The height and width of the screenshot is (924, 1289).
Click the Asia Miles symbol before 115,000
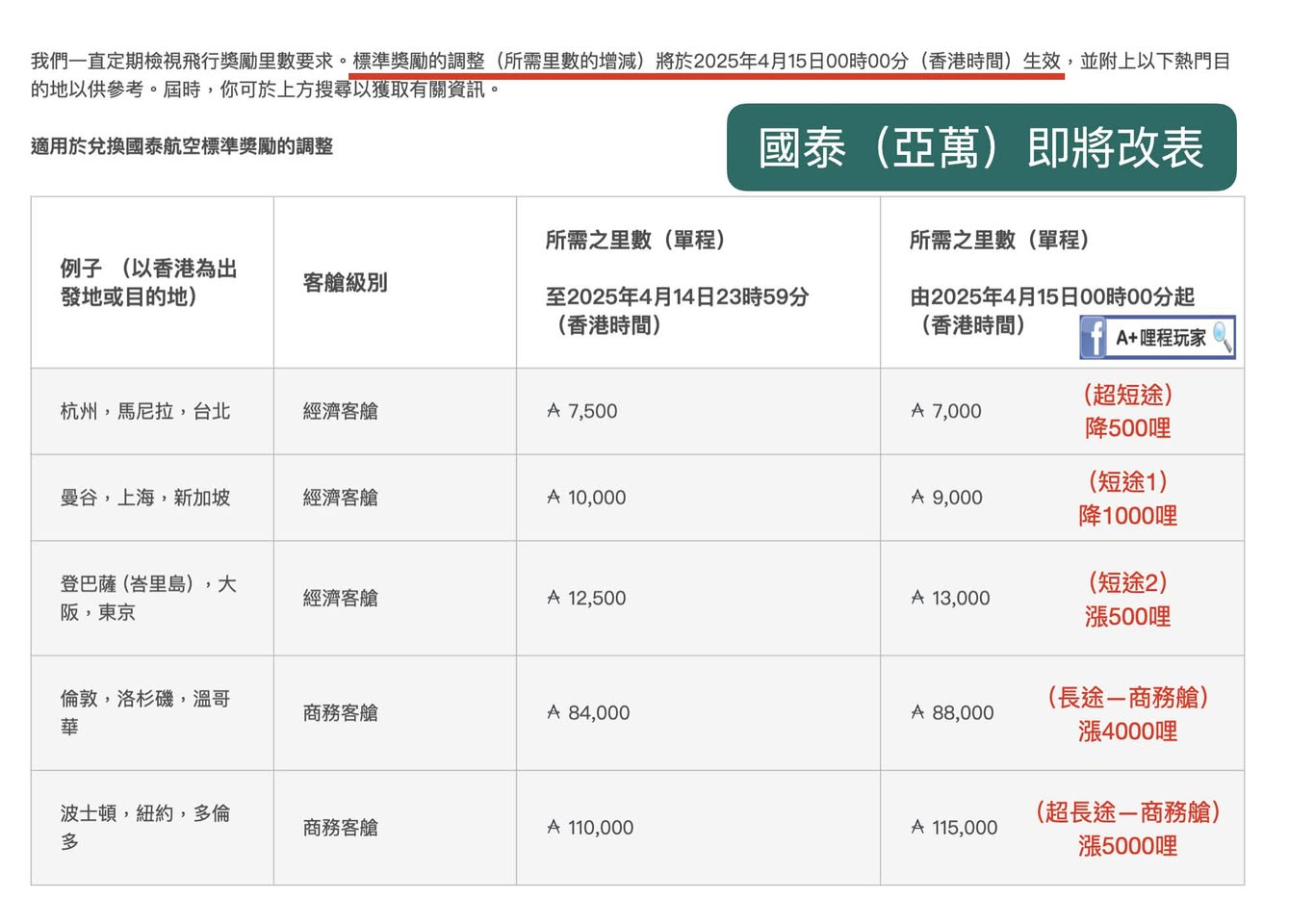[917, 827]
